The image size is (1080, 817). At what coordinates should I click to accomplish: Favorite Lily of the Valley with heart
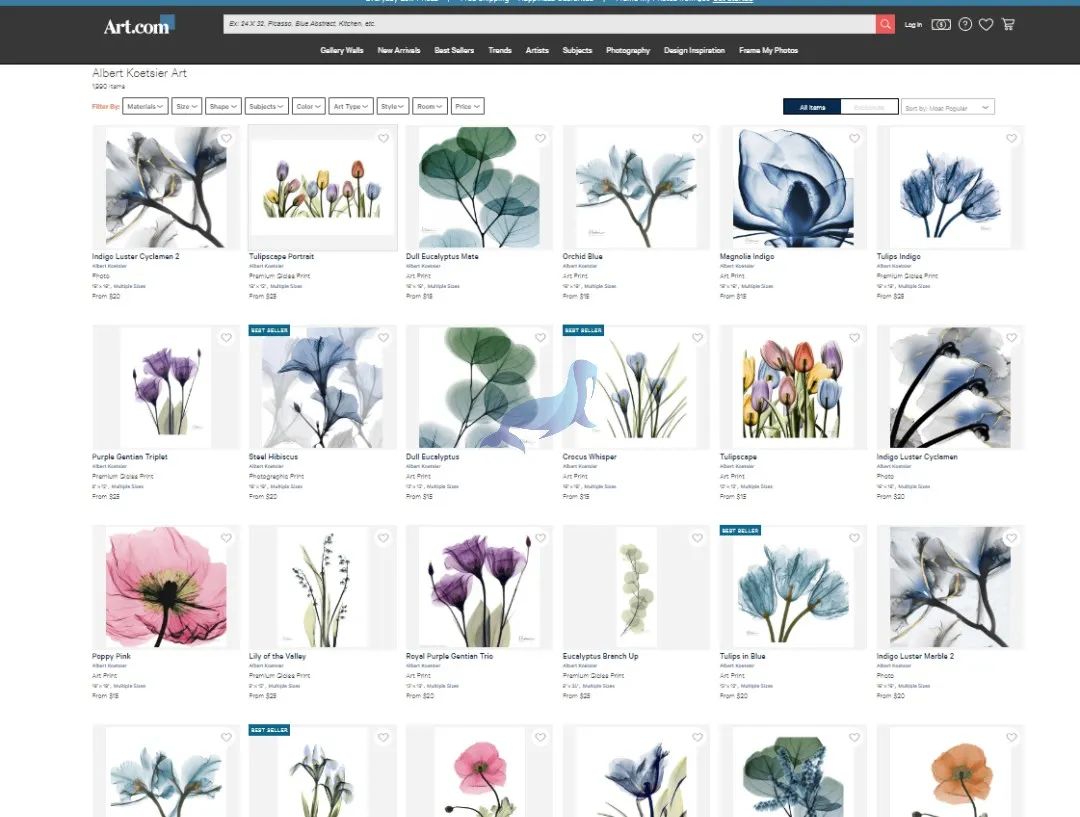click(383, 538)
